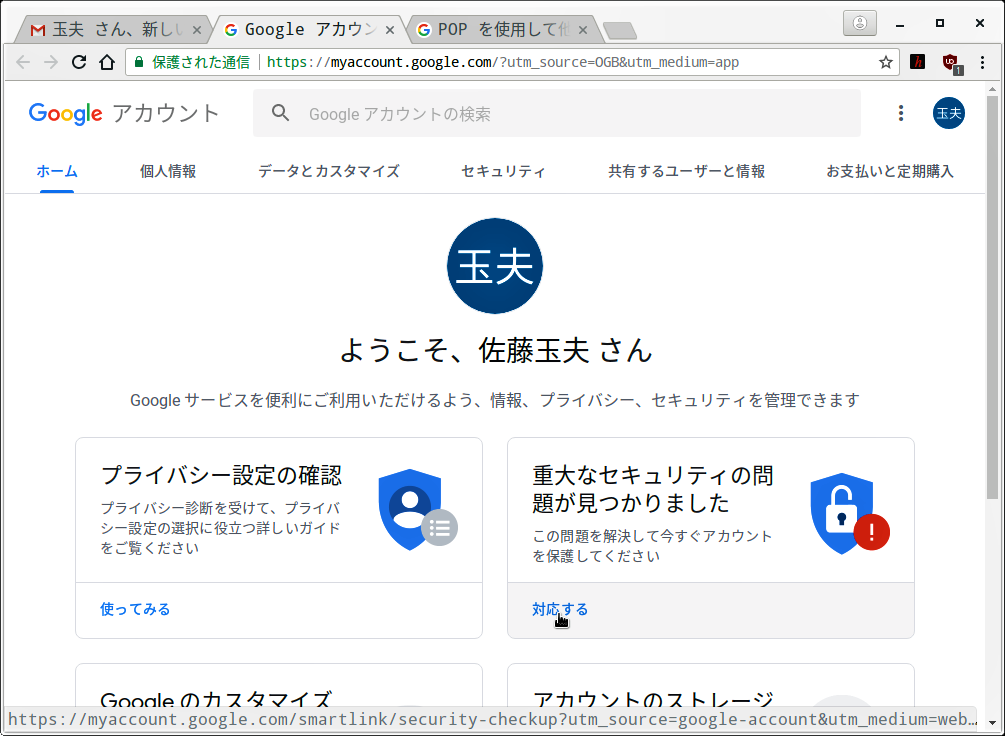Click the large 玉夫 profile picture
1005x736 pixels.
coord(495,266)
